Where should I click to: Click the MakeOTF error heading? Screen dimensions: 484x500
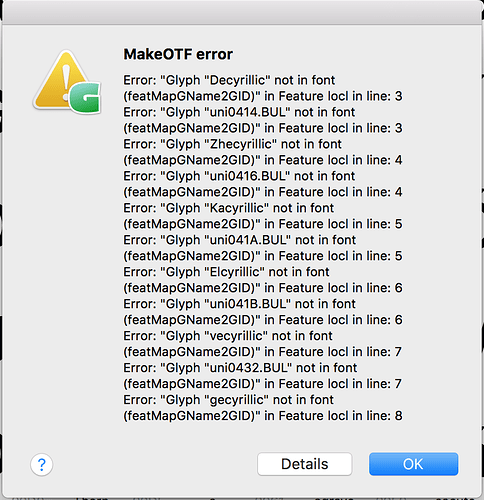tap(178, 54)
